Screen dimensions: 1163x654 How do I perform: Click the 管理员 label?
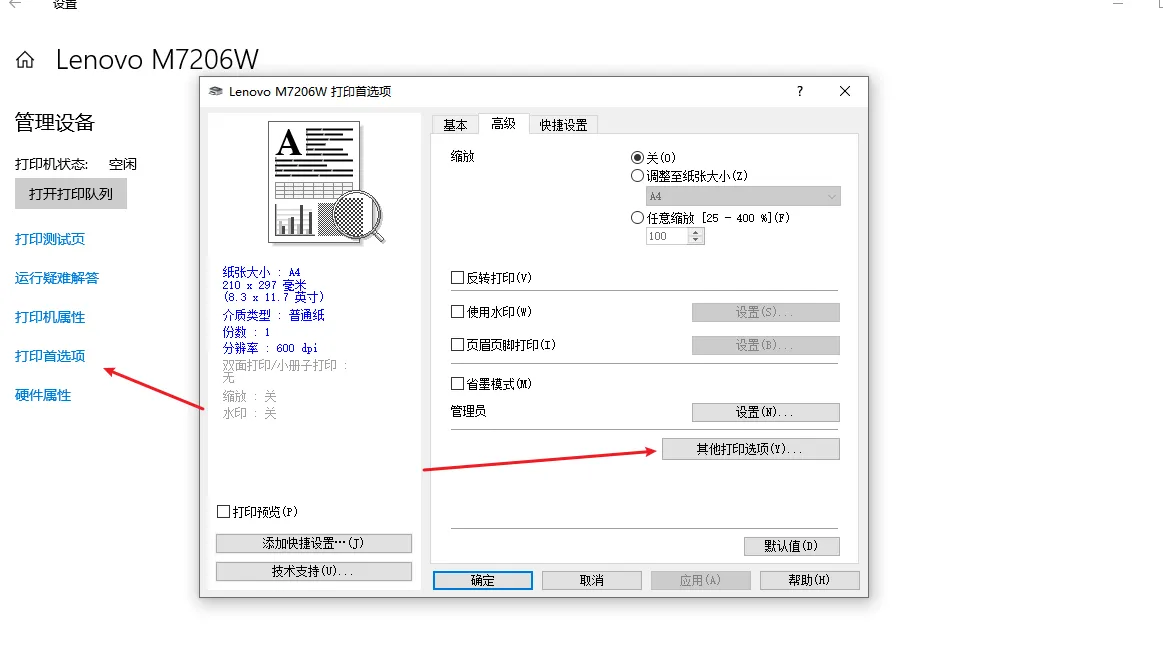[x=469, y=411]
